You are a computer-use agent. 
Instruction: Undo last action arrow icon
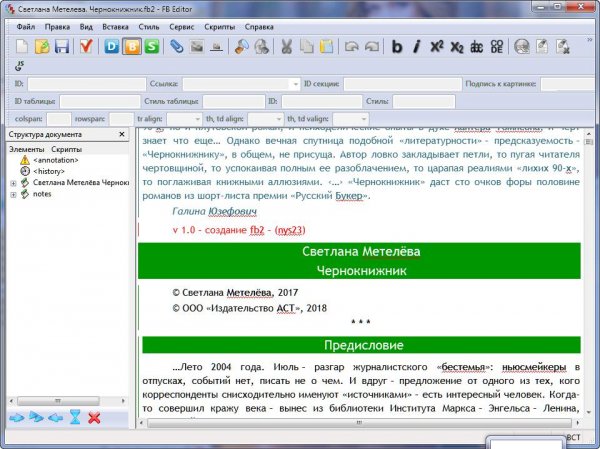(x=352, y=47)
